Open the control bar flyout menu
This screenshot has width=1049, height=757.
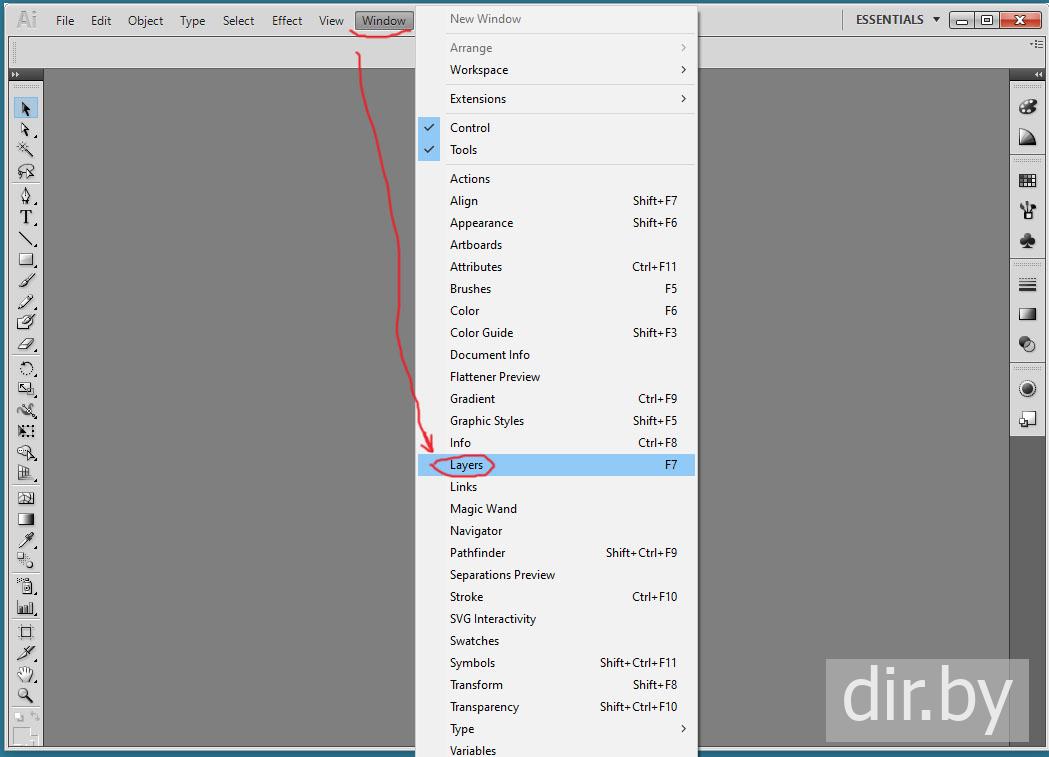coord(1036,44)
